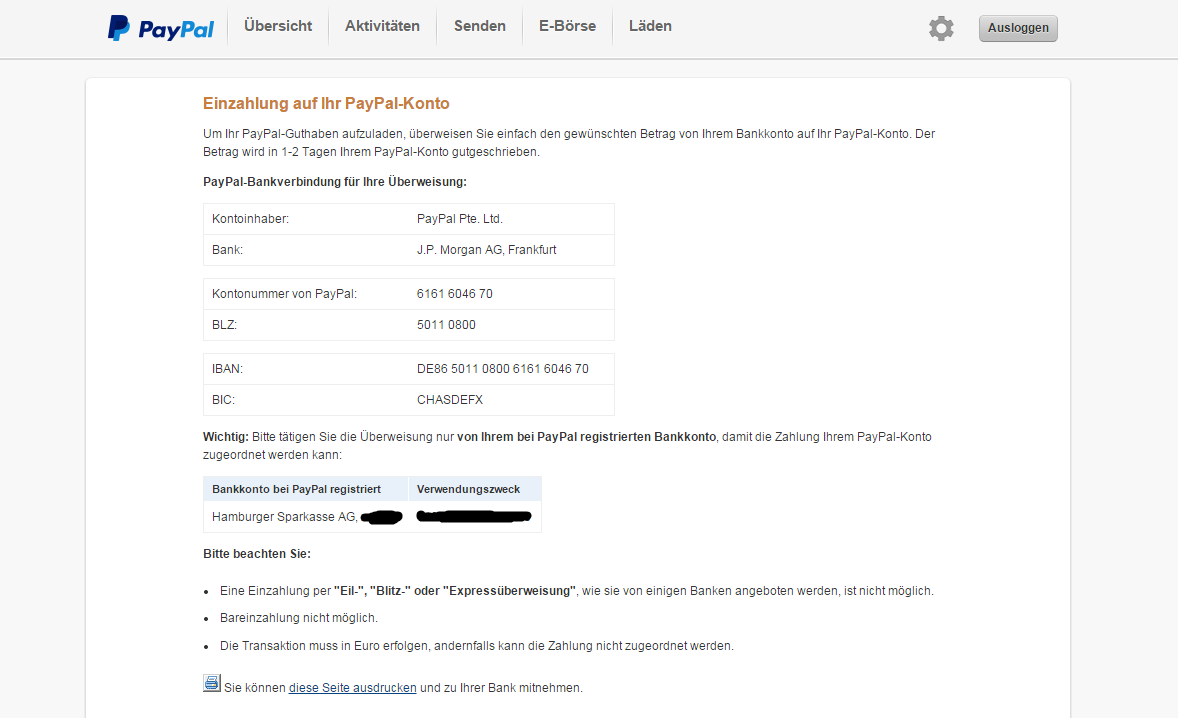Click BLZ value '5011 0800'
Image resolution: width=1178 pixels, height=718 pixels.
(446, 325)
